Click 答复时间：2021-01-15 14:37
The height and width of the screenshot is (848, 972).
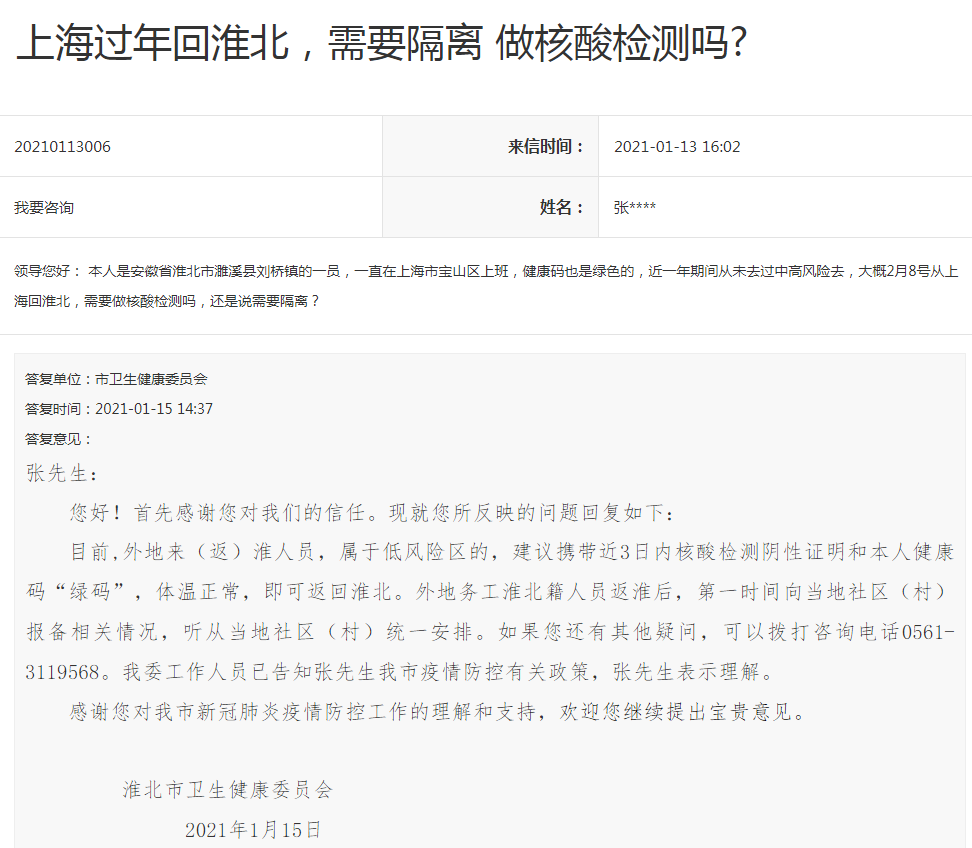(118, 409)
